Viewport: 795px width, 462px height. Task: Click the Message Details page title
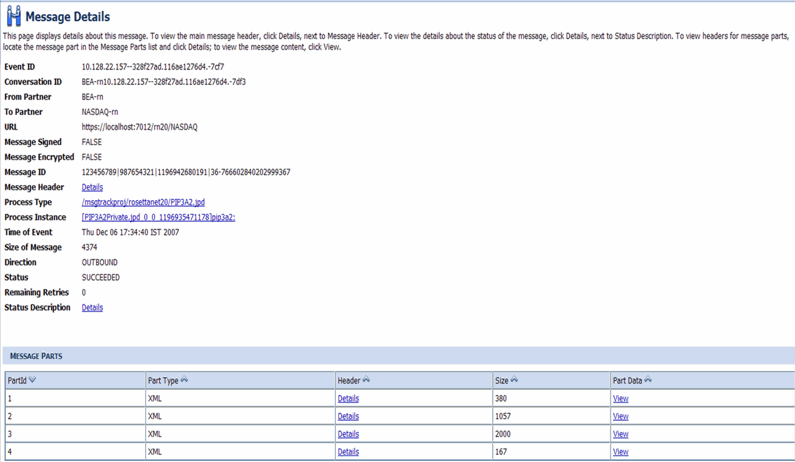67,17
